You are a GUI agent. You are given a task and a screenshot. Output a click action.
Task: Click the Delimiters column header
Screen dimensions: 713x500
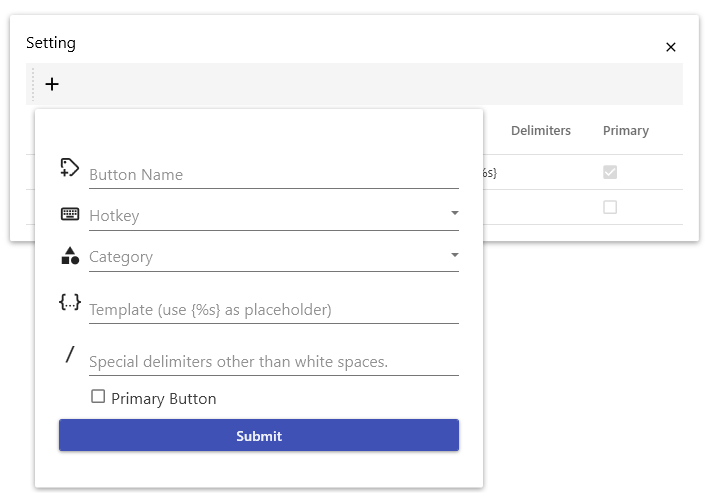click(540, 130)
